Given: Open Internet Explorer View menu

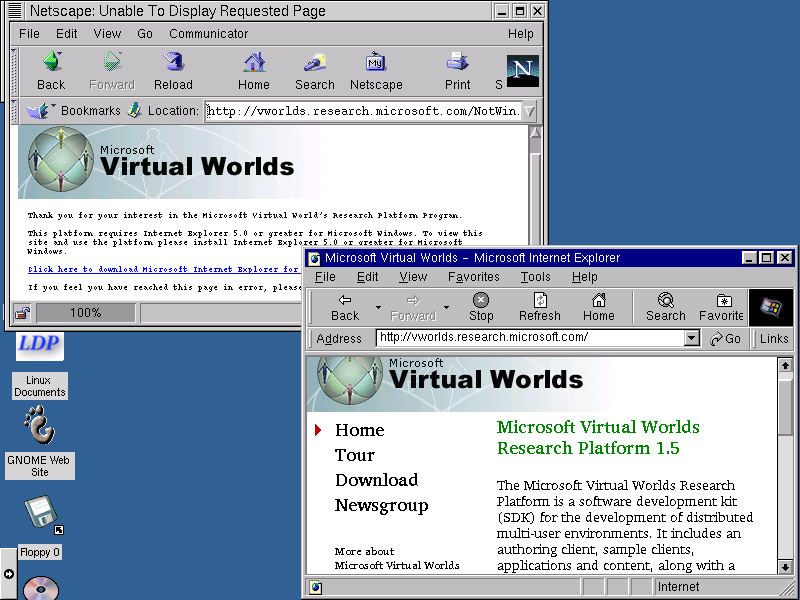Looking at the screenshot, I should coord(413,277).
